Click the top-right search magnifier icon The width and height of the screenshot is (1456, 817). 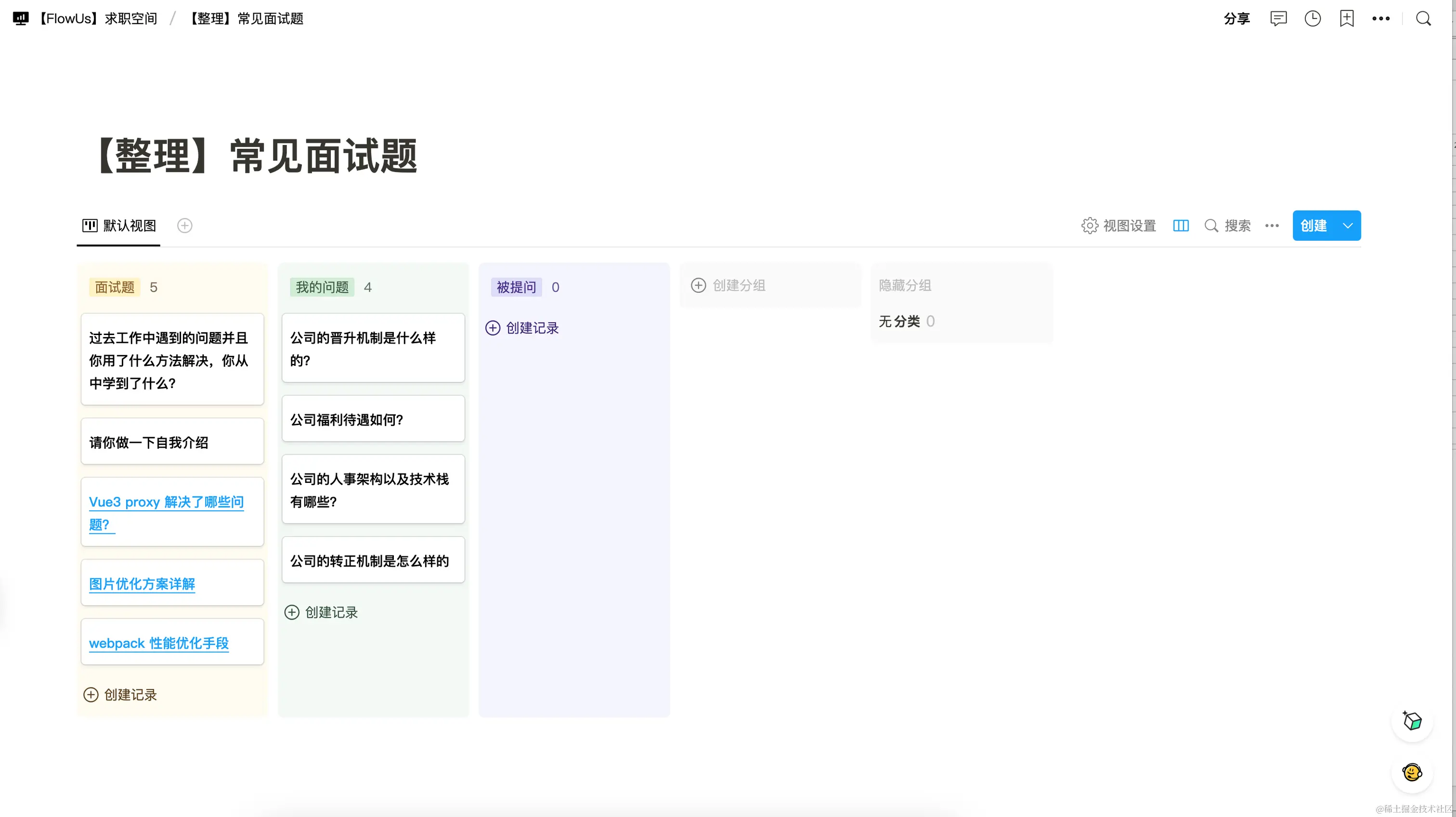pyautogui.click(x=1423, y=19)
